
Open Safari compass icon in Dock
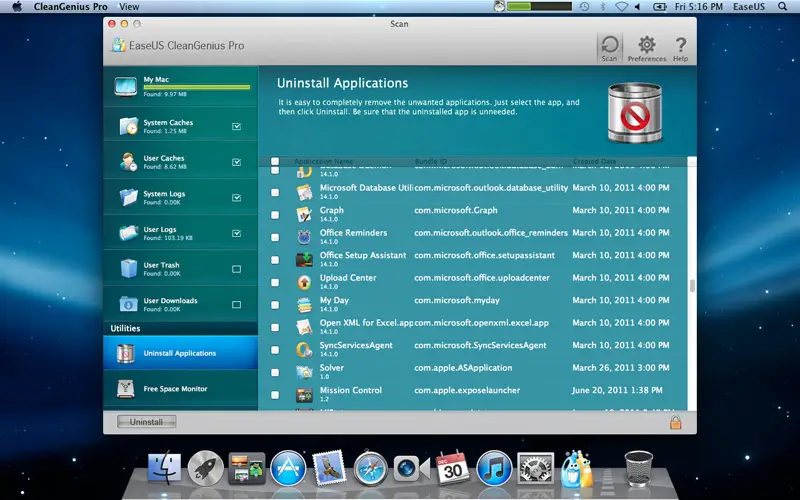tap(370, 468)
